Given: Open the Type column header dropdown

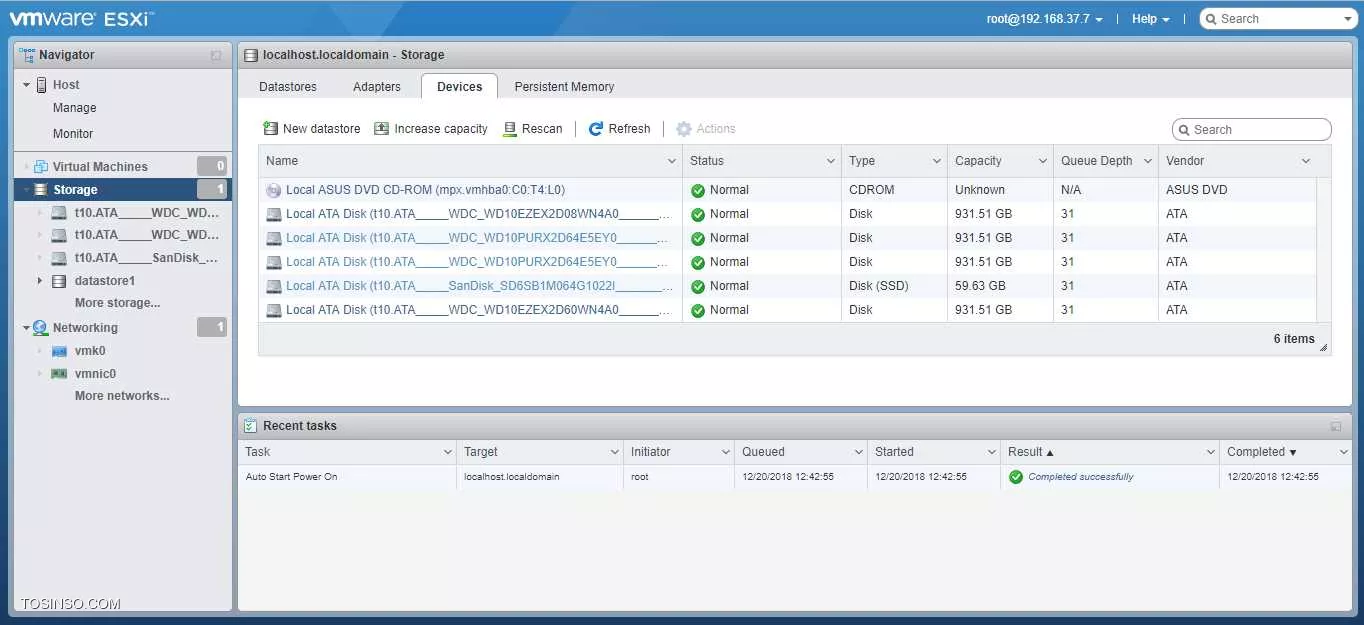Looking at the screenshot, I should tap(937, 161).
